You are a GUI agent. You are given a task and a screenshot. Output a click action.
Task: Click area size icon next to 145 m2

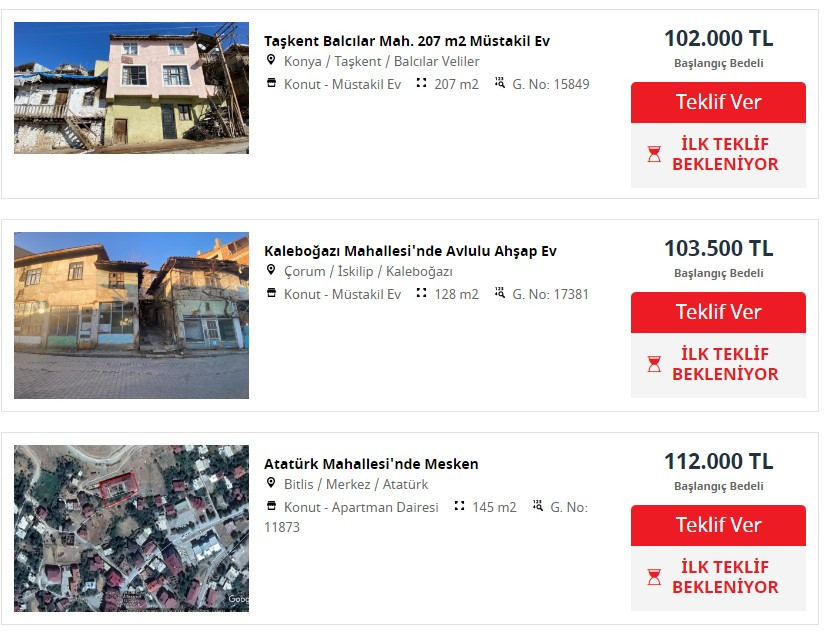click(x=459, y=506)
